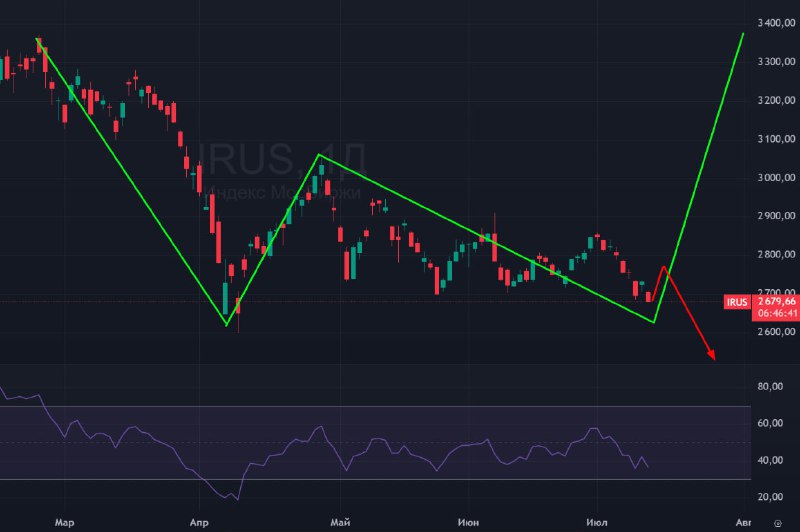Click time axis label Июн

468,522
